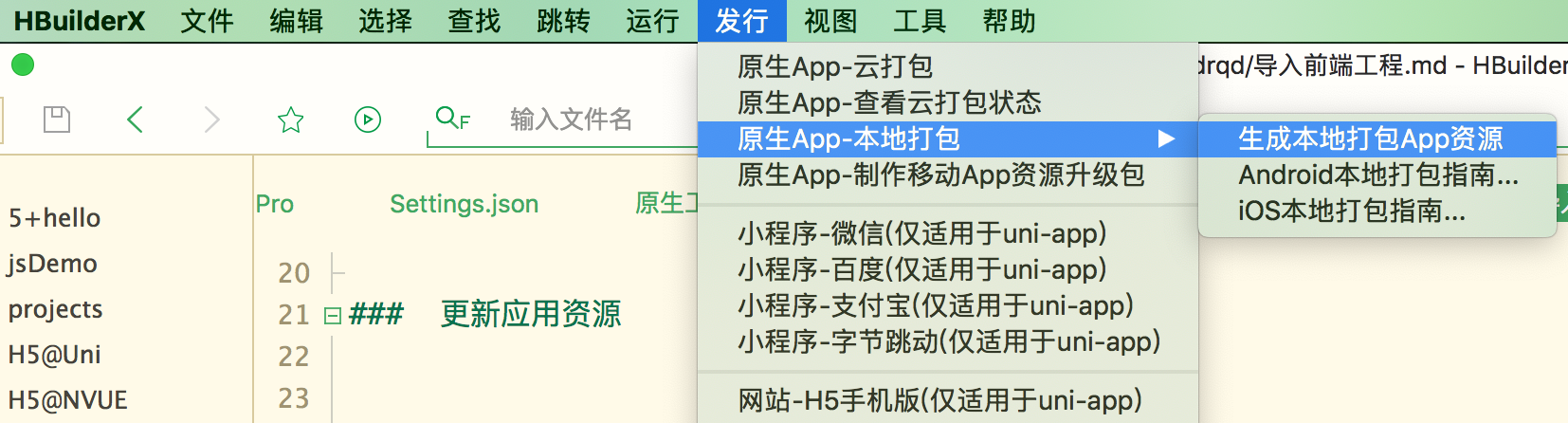1568x423 pixels.
Task: Click line number 22 in gutter
Action: pos(294,357)
